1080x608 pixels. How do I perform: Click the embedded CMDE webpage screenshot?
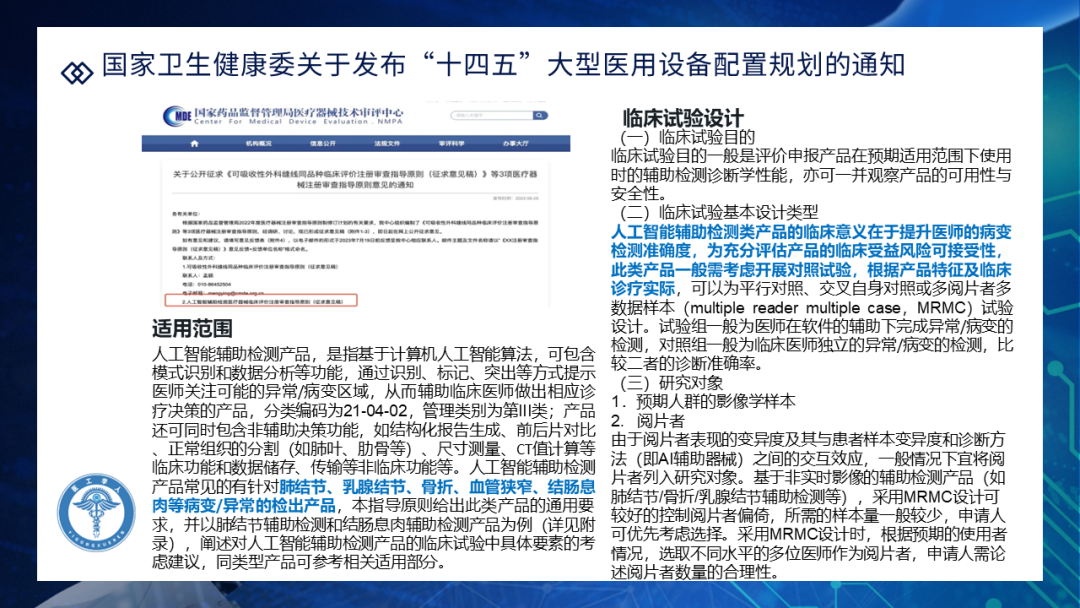click(356, 205)
